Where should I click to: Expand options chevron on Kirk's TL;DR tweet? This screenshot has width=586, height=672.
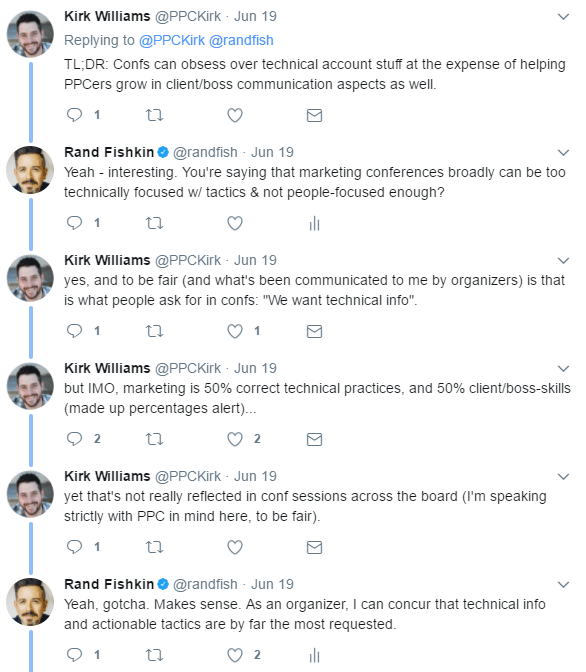pos(563,17)
